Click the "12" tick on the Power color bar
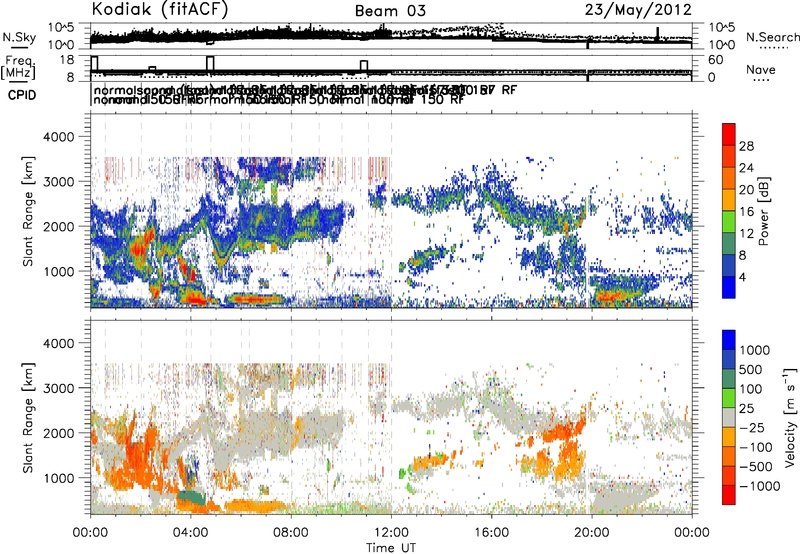Screen dimensions: 800x554 click(x=746, y=234)
